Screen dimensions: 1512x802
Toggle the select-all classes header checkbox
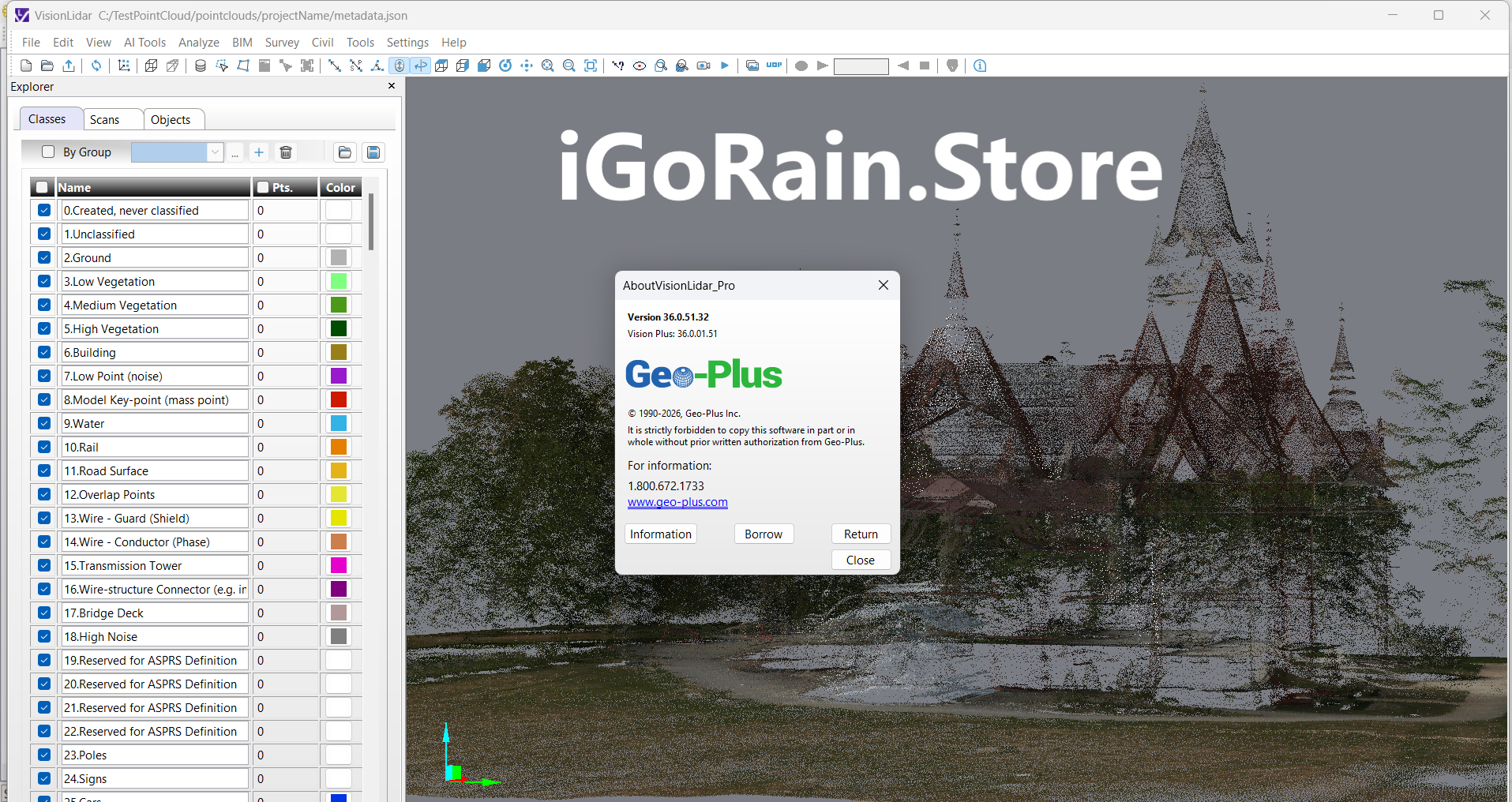(41, 187)
